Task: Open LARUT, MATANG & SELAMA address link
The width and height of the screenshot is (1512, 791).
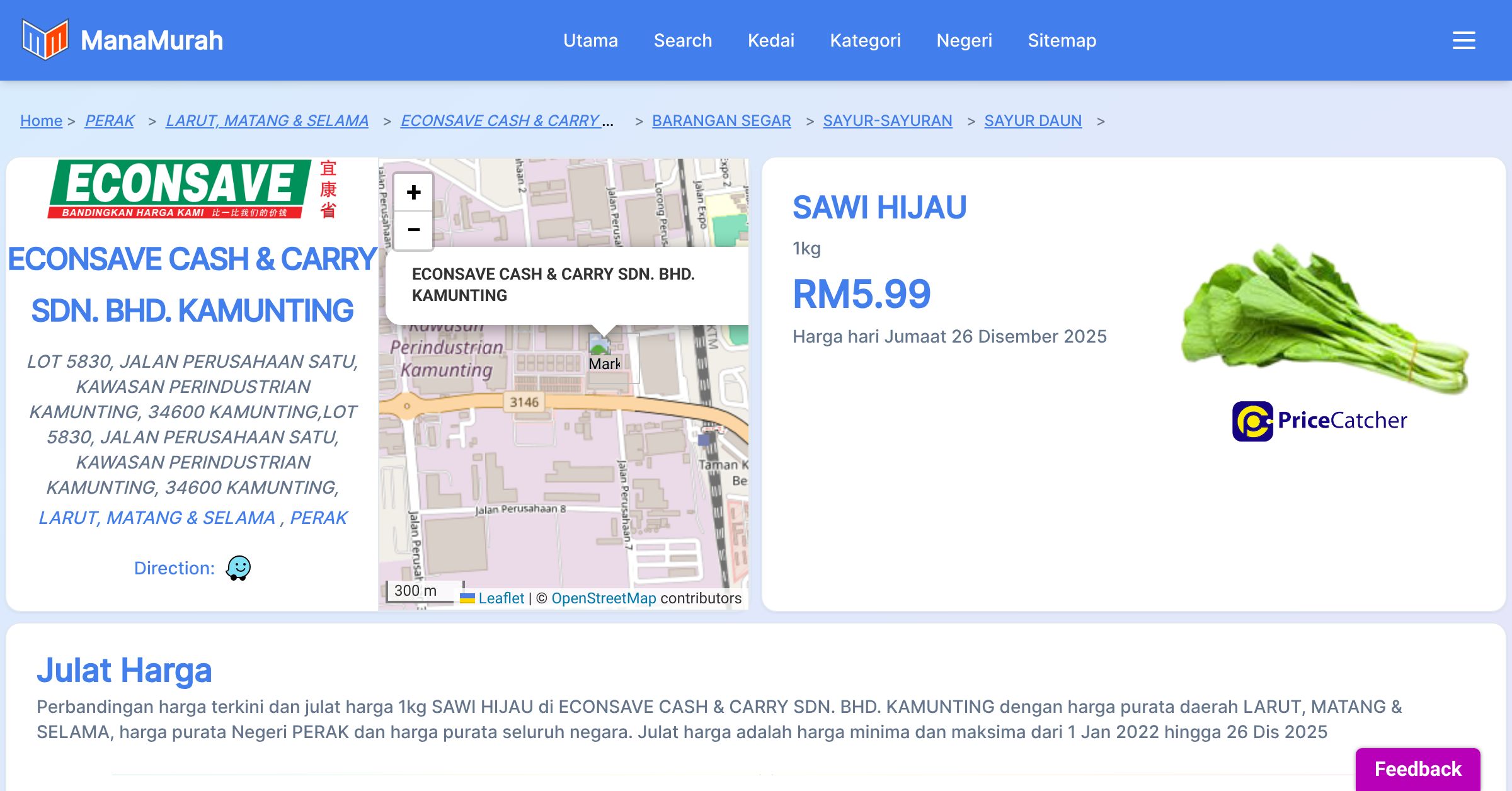Action: (157, 518)
